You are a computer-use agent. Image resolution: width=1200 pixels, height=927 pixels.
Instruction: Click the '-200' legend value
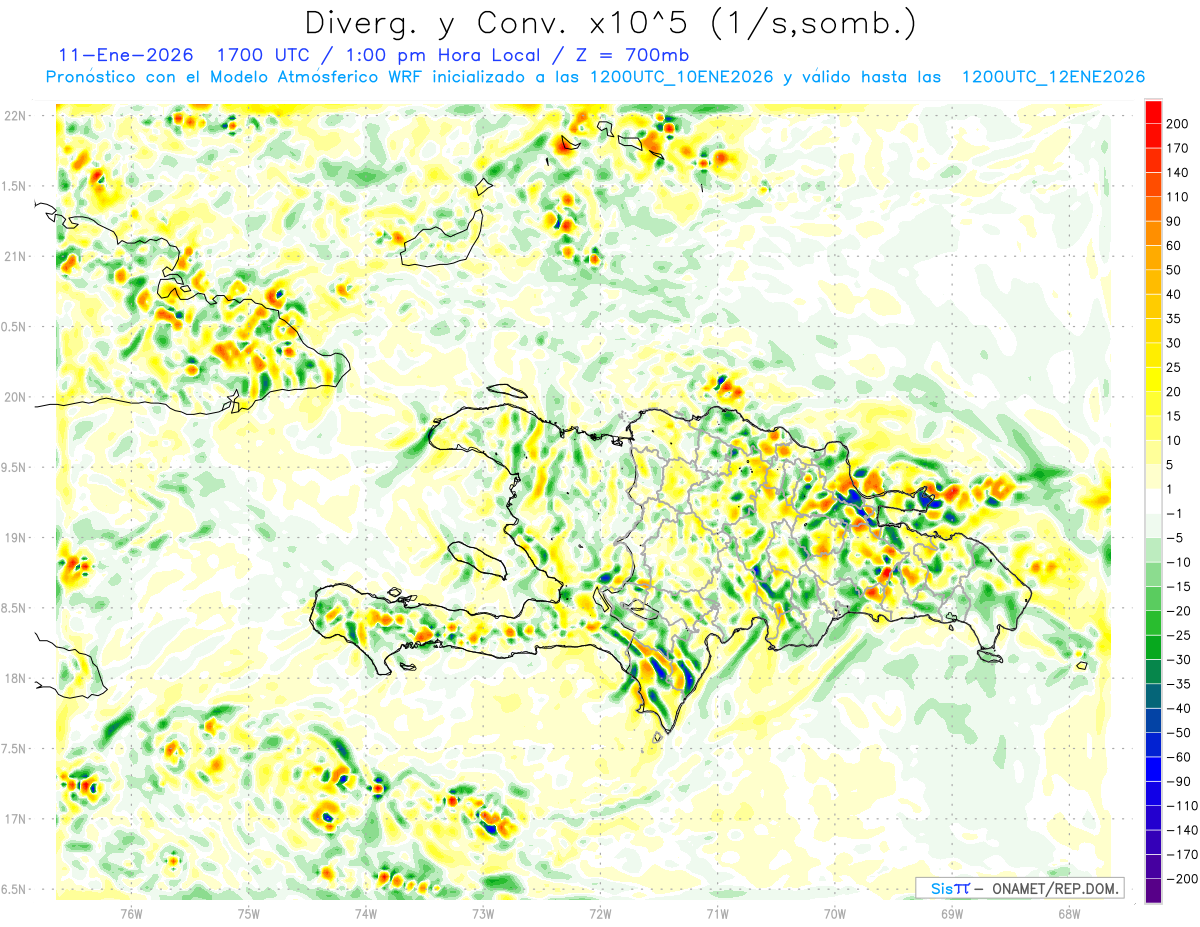pos(1183,879)
